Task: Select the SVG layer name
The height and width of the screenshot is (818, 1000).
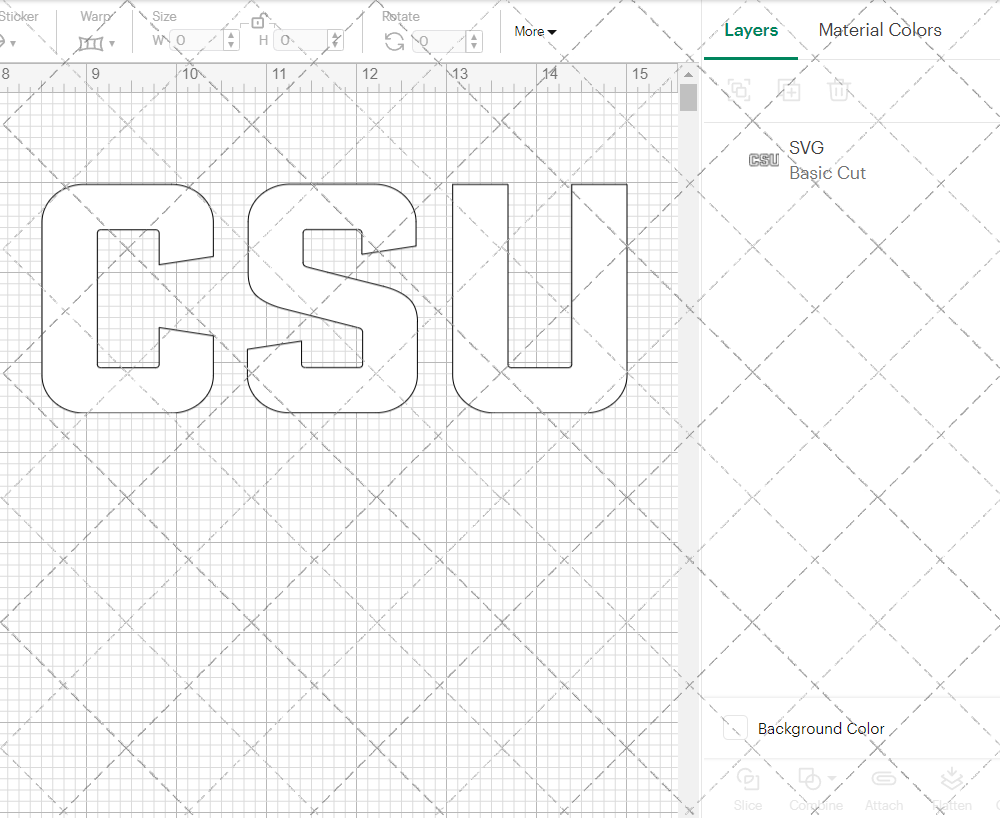Action: pyautogui.click(x=806, y=148)
